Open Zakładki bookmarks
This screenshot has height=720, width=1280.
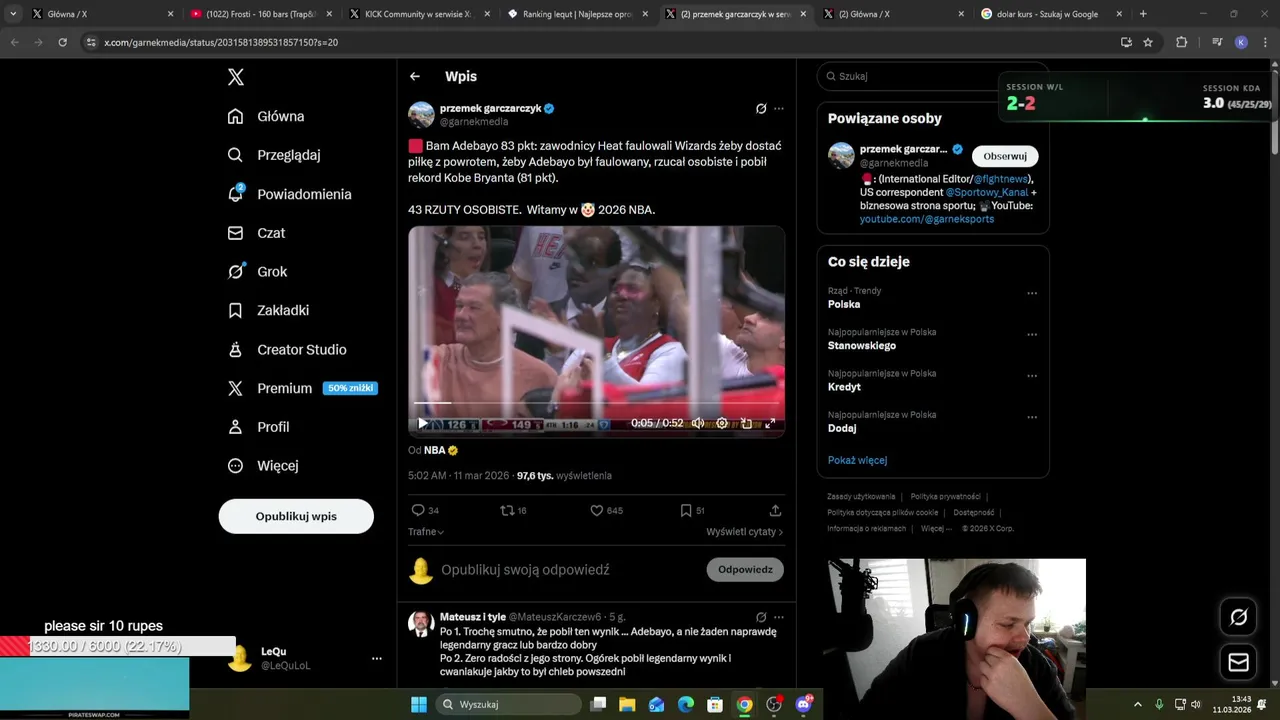pyautogui.click(x=268, y=310)
